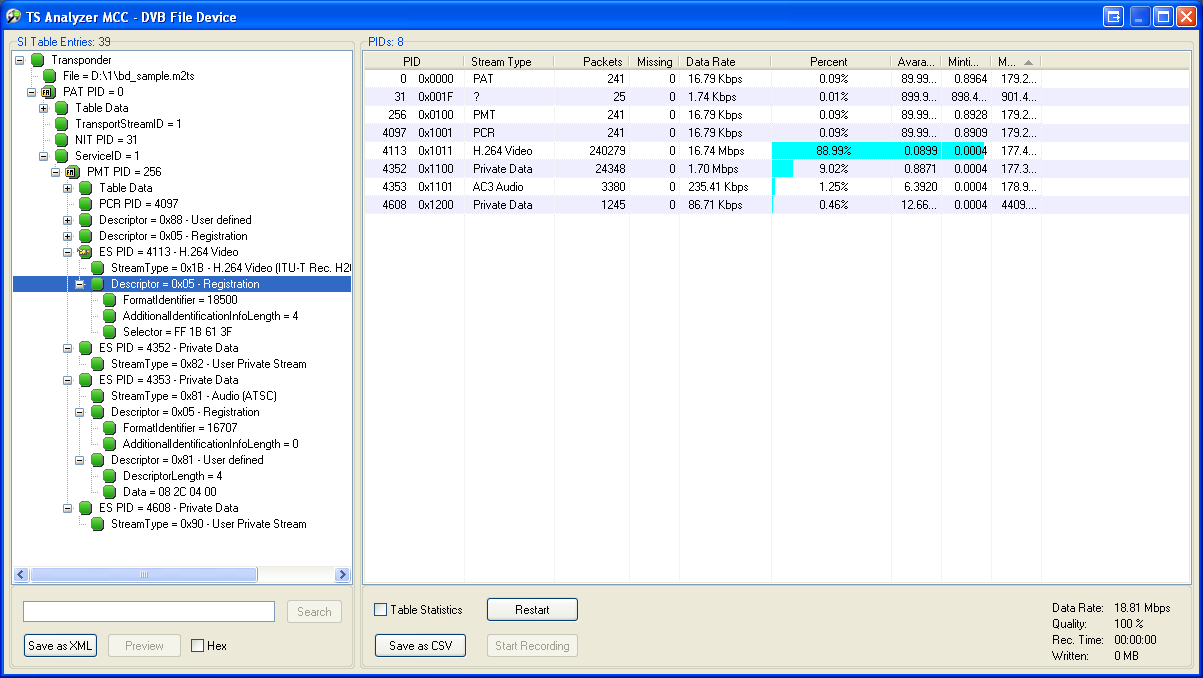Viewport: 1203px width, 678px height.
Task: Click the ES PID = 4113 video icon
Action: coord(85,252)
